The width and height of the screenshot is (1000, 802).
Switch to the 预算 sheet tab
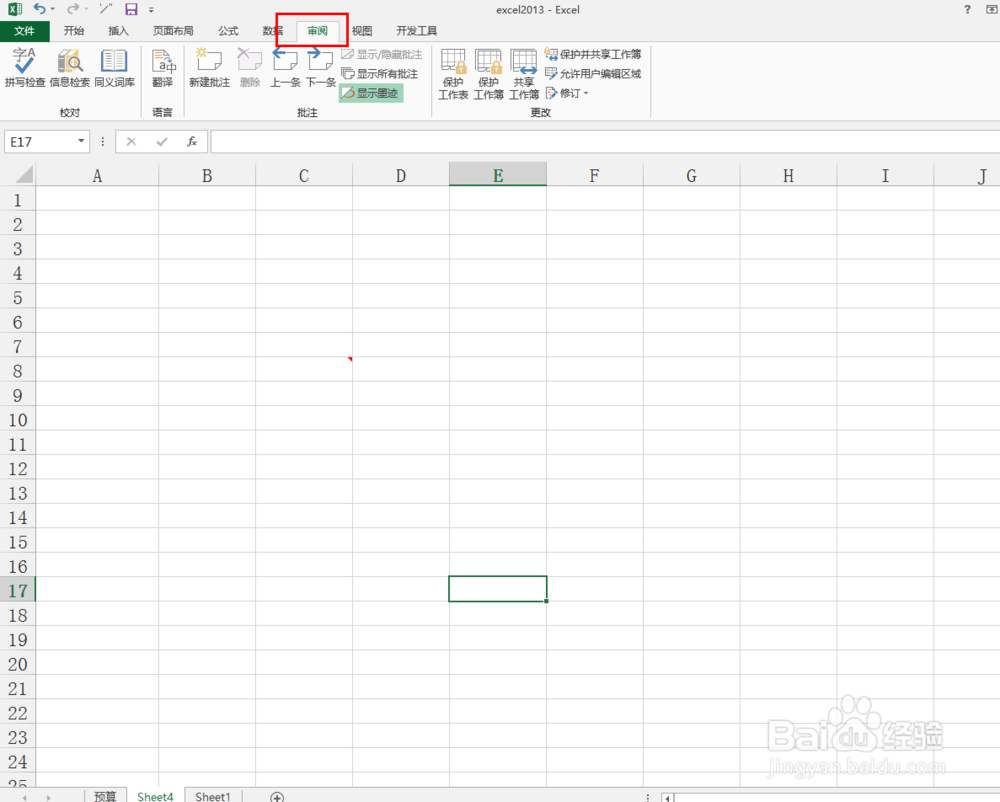(x=105, y=796)
